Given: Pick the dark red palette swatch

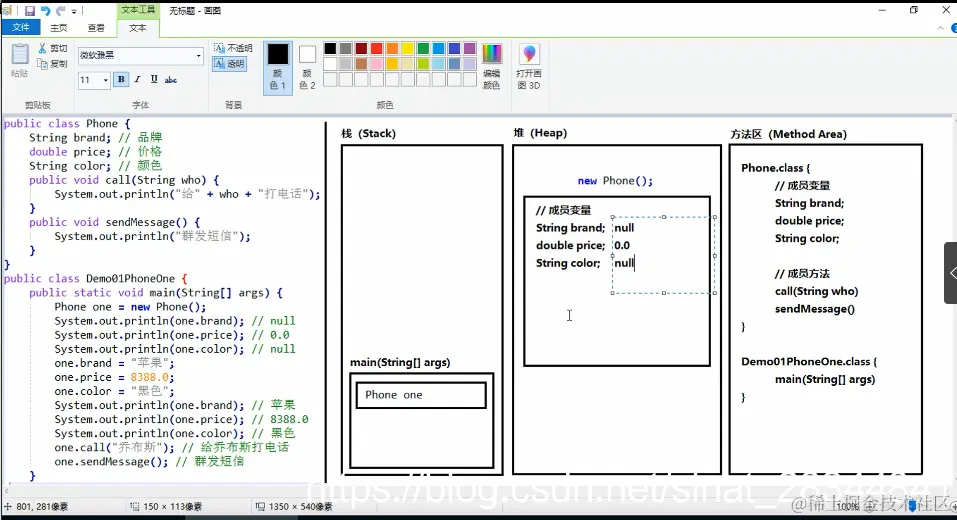Looking at the screenshot, I should coord(361,48).
